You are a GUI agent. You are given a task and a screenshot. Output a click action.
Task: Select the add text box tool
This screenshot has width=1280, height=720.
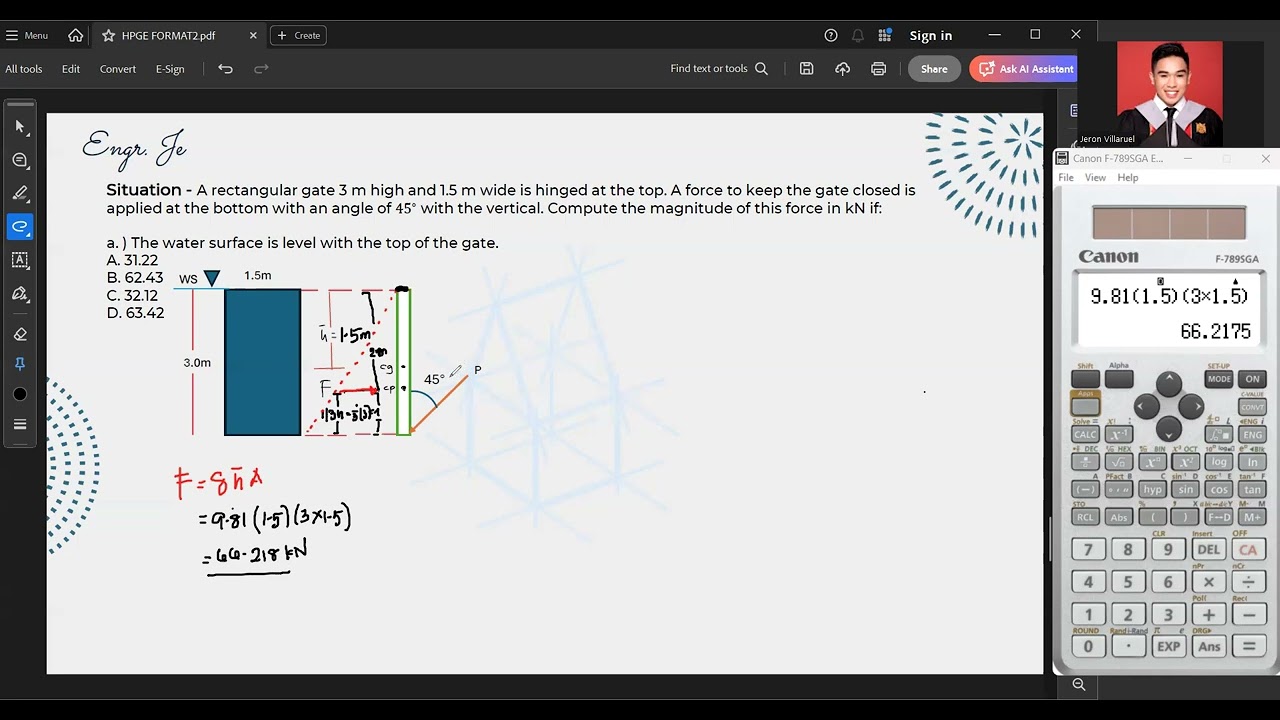[x=20, y=260]
